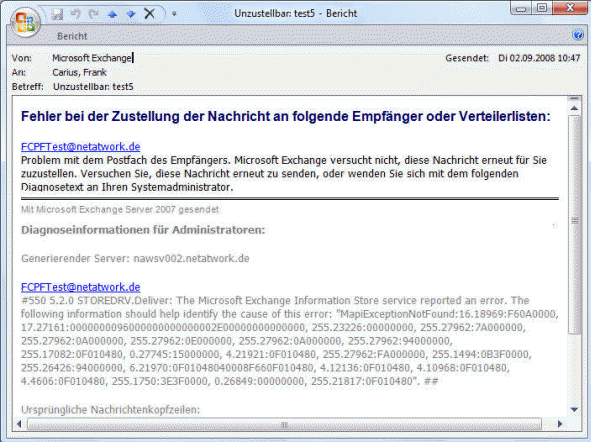Viewport: 591px width, 442px height.
Task: Click the Redo icon
Action: (x=93, y=14)
